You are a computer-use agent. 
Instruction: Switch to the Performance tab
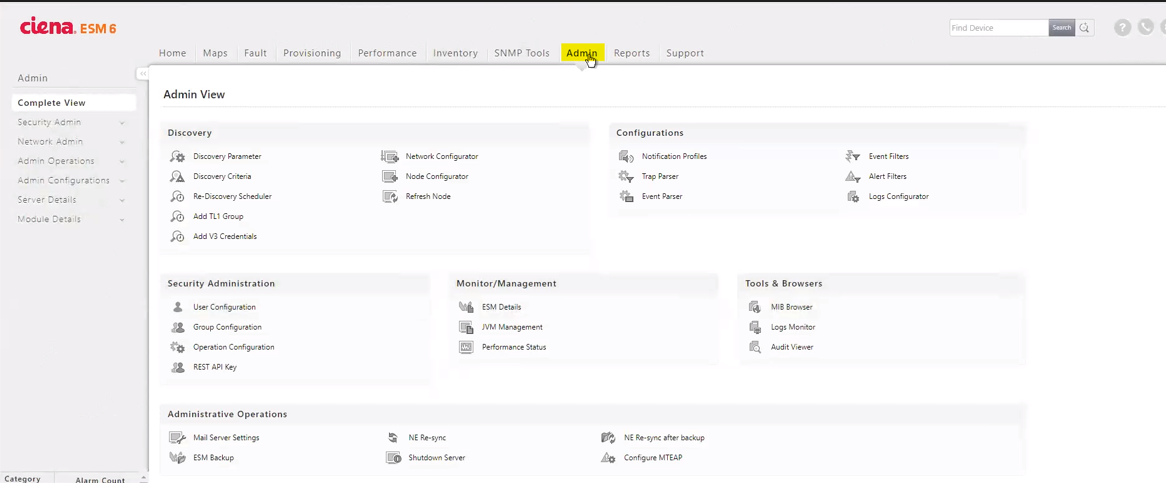(x=387, y=54)
